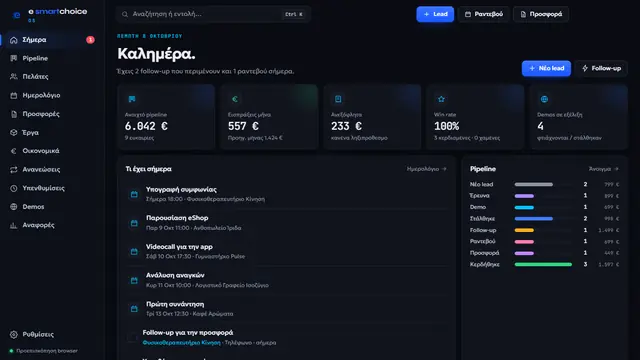Click the Ημερολόγιο calendar icon in sidebar

tap(13, 96)
